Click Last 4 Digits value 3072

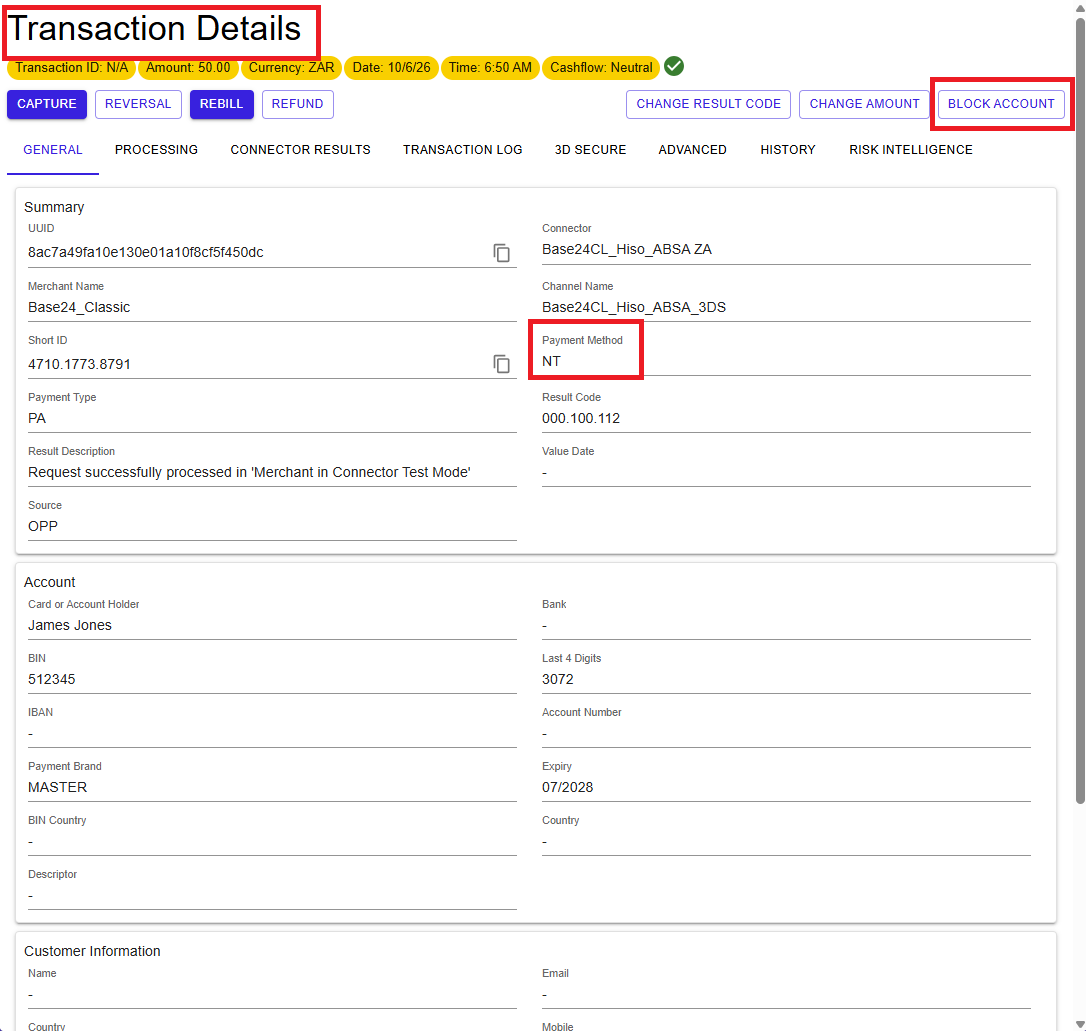coord(558,679)
